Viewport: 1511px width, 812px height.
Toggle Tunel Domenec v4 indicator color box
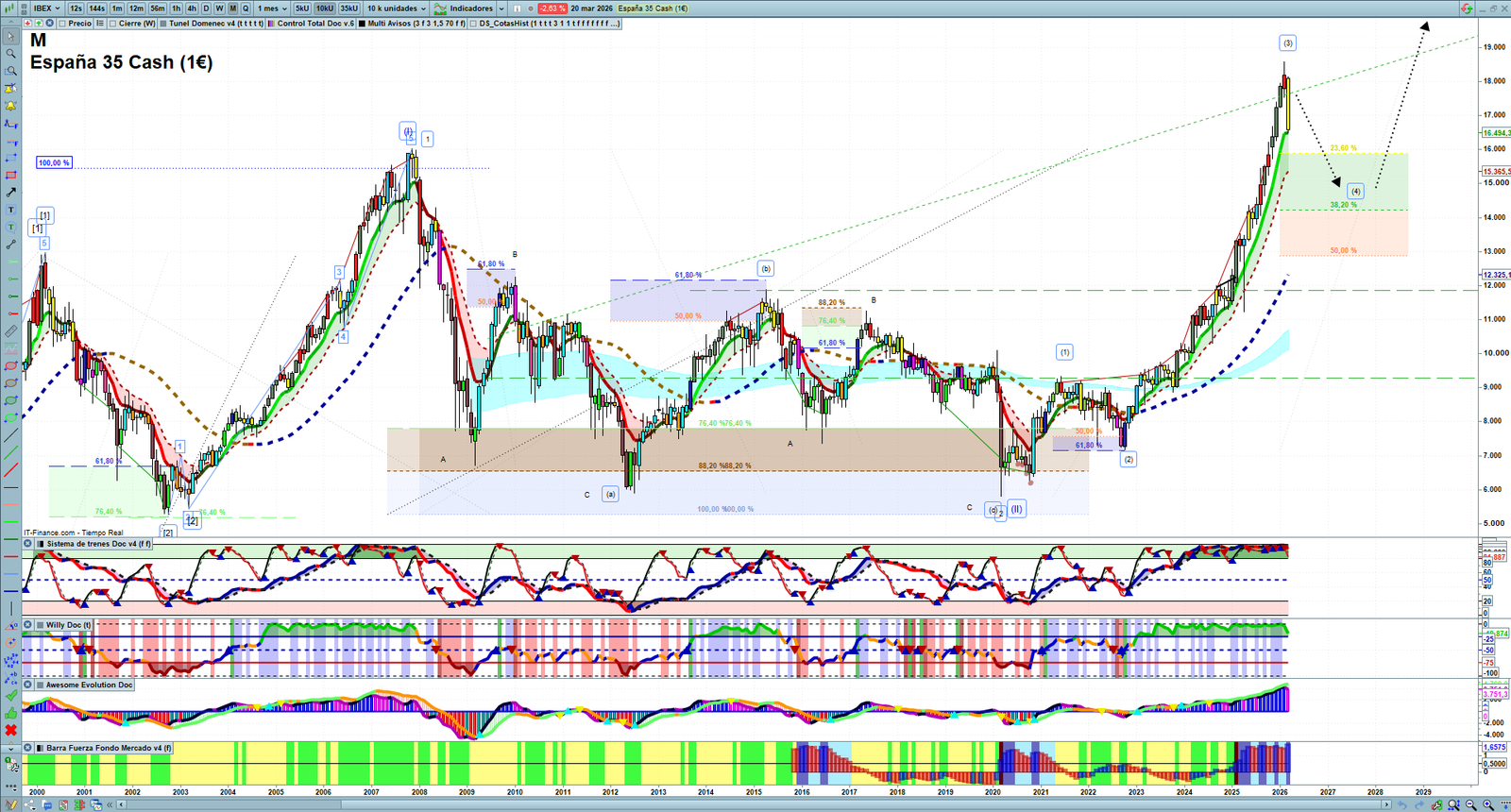coord(163,24)
